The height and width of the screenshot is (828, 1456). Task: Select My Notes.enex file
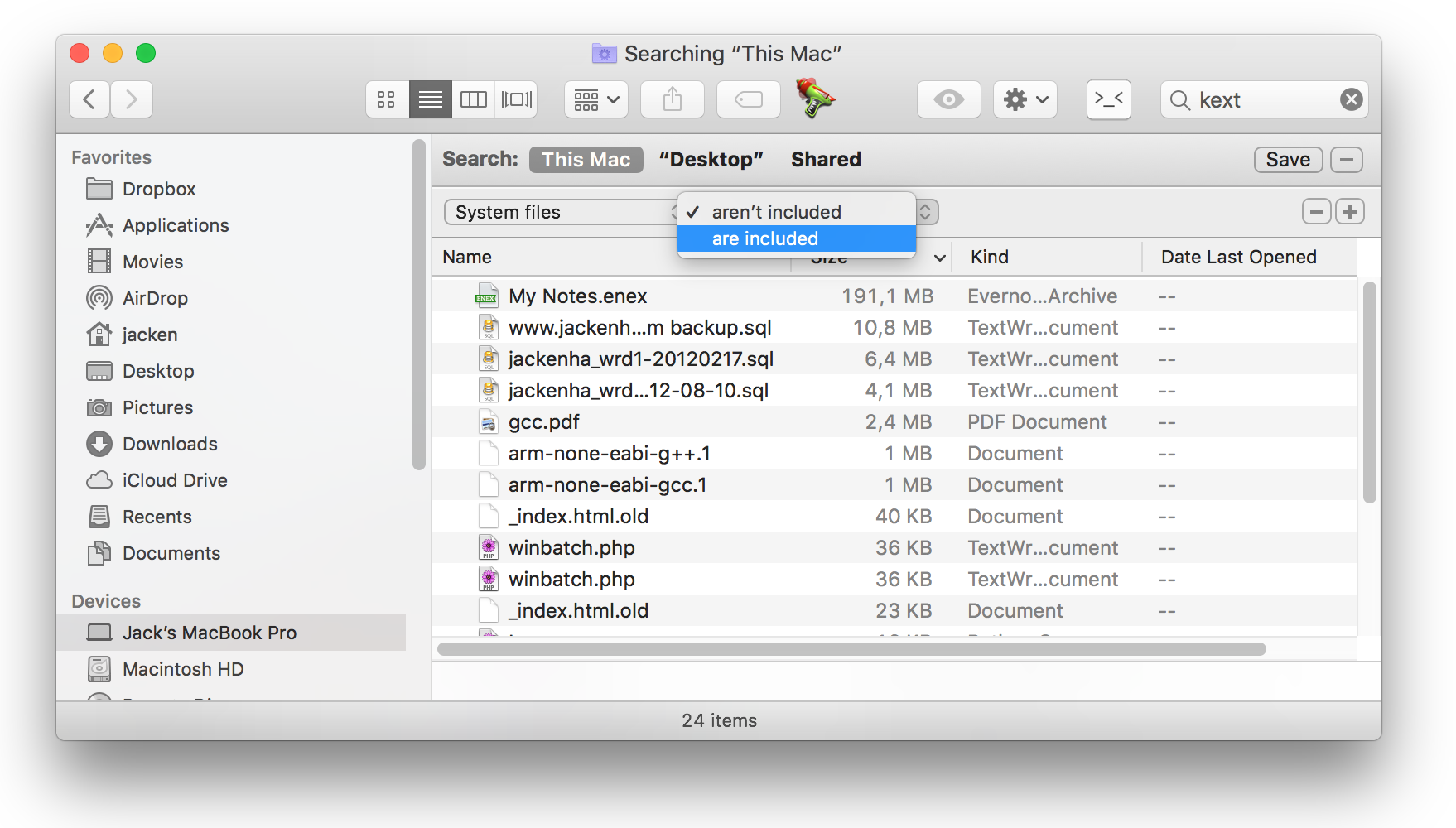pos(894,296)
